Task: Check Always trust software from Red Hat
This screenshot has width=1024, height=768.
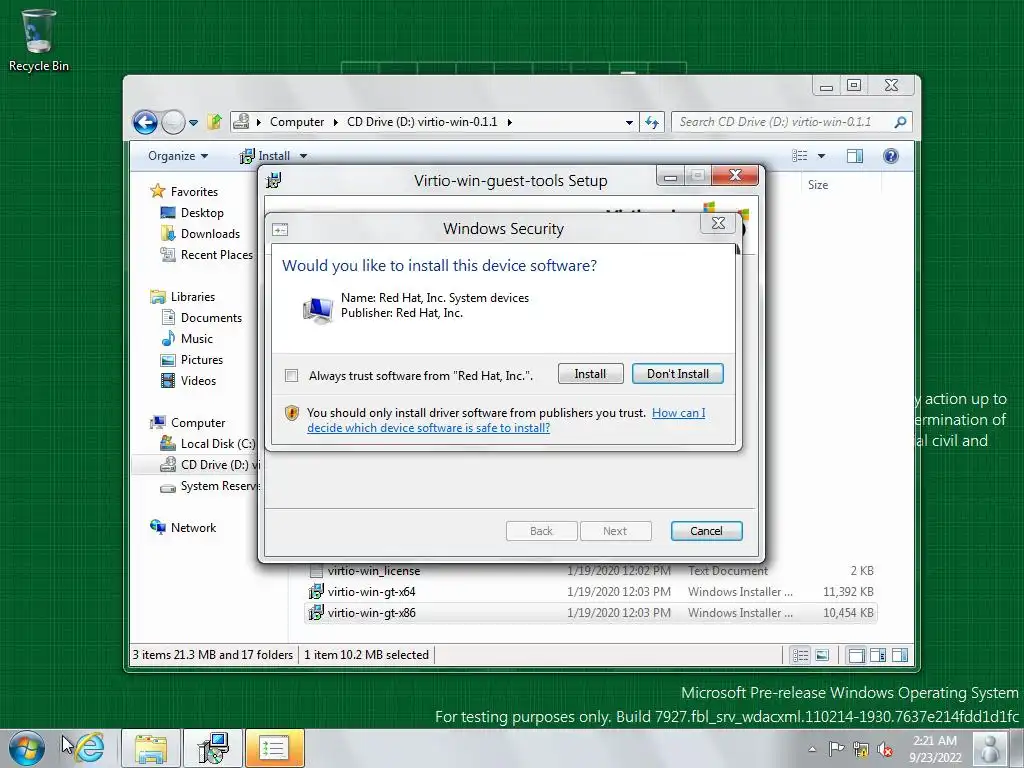Action: [291, 376]
